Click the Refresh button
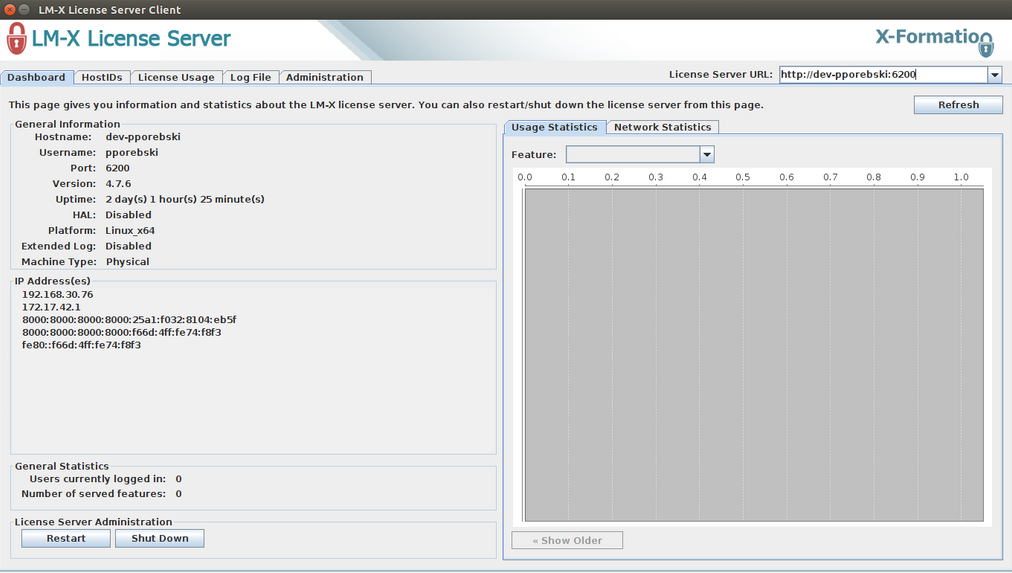Image resolution: width=1012 pixels, height=573 pixels. [958, 105]
